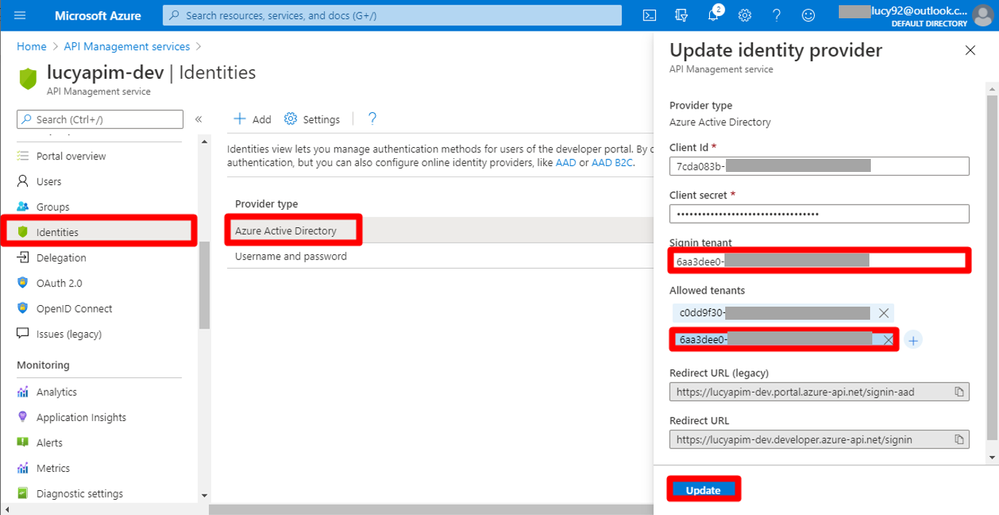
Task: Remove the c0dd9f30 allowed tenant
Action: coord(884,313)
